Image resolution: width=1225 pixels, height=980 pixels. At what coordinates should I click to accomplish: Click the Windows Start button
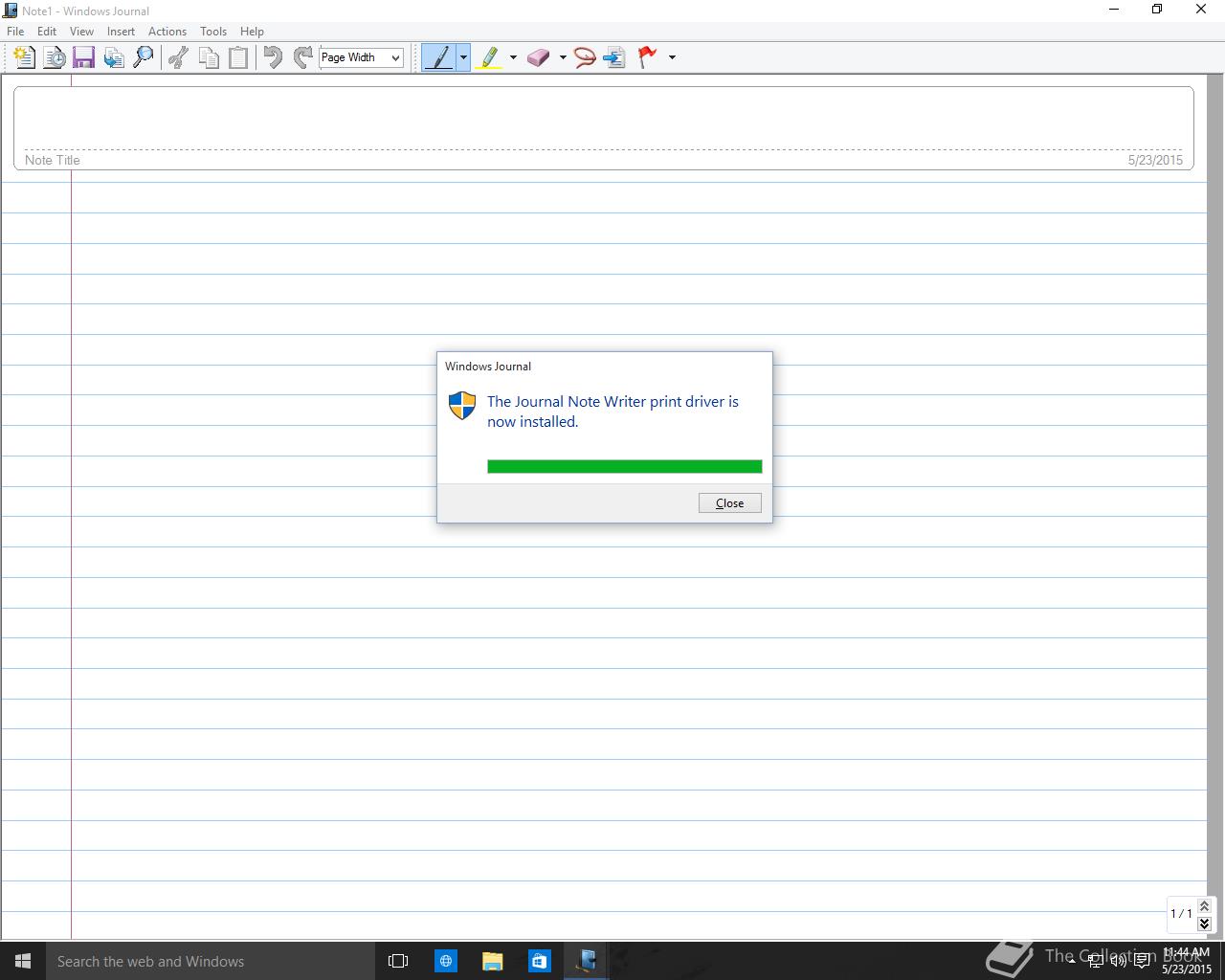[23, 961]
